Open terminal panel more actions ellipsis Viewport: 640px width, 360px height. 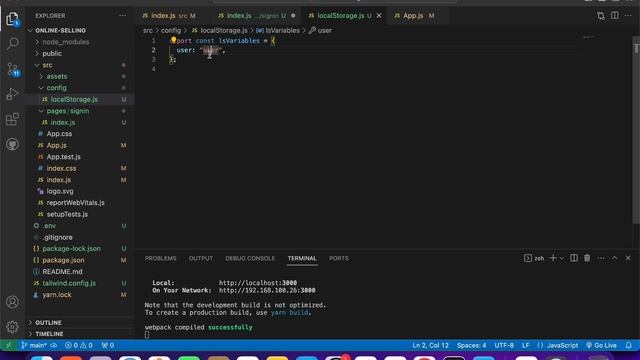(601, 258)
